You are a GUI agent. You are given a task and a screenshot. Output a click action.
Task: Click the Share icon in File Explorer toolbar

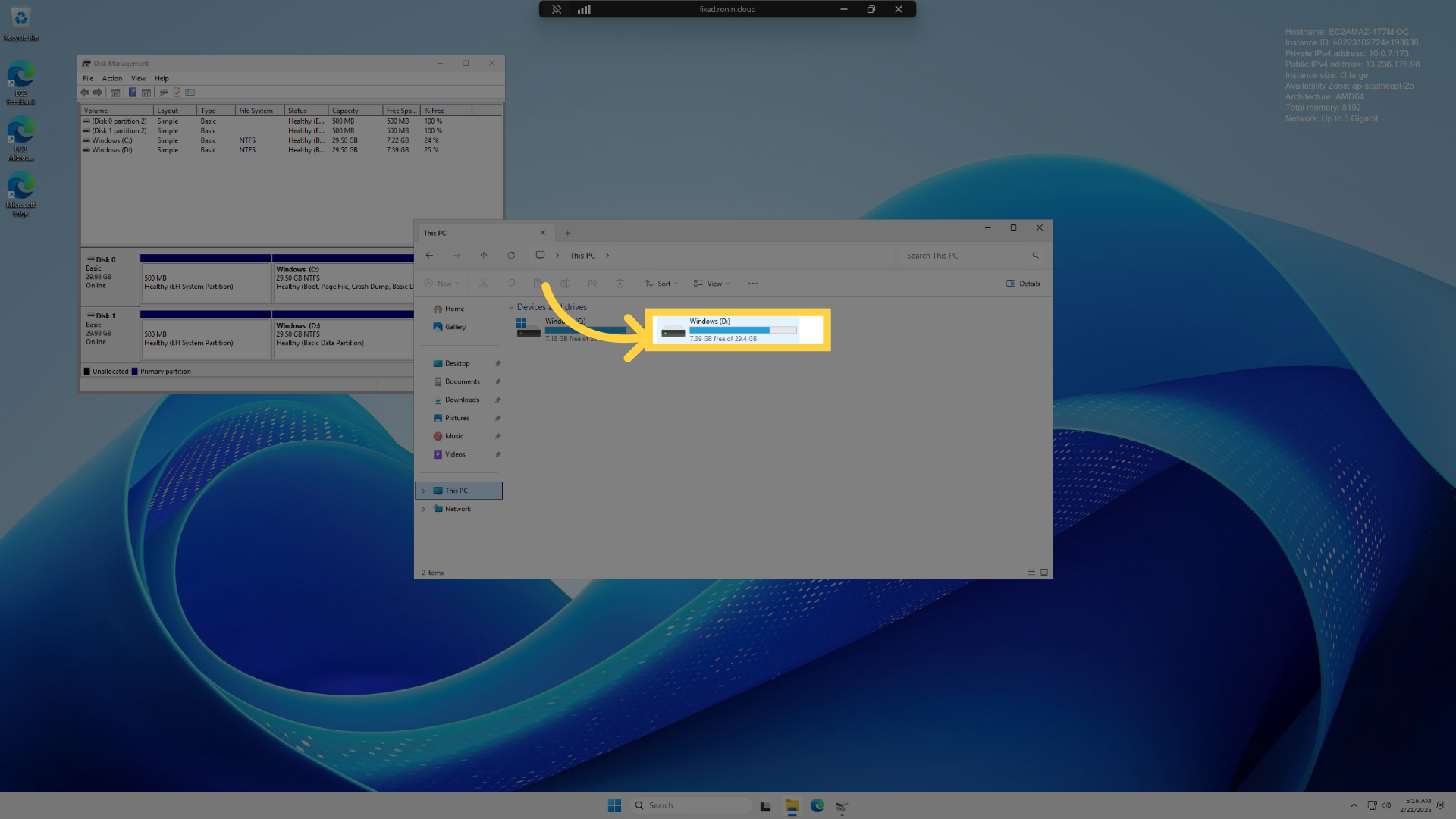tap(592, 284)
